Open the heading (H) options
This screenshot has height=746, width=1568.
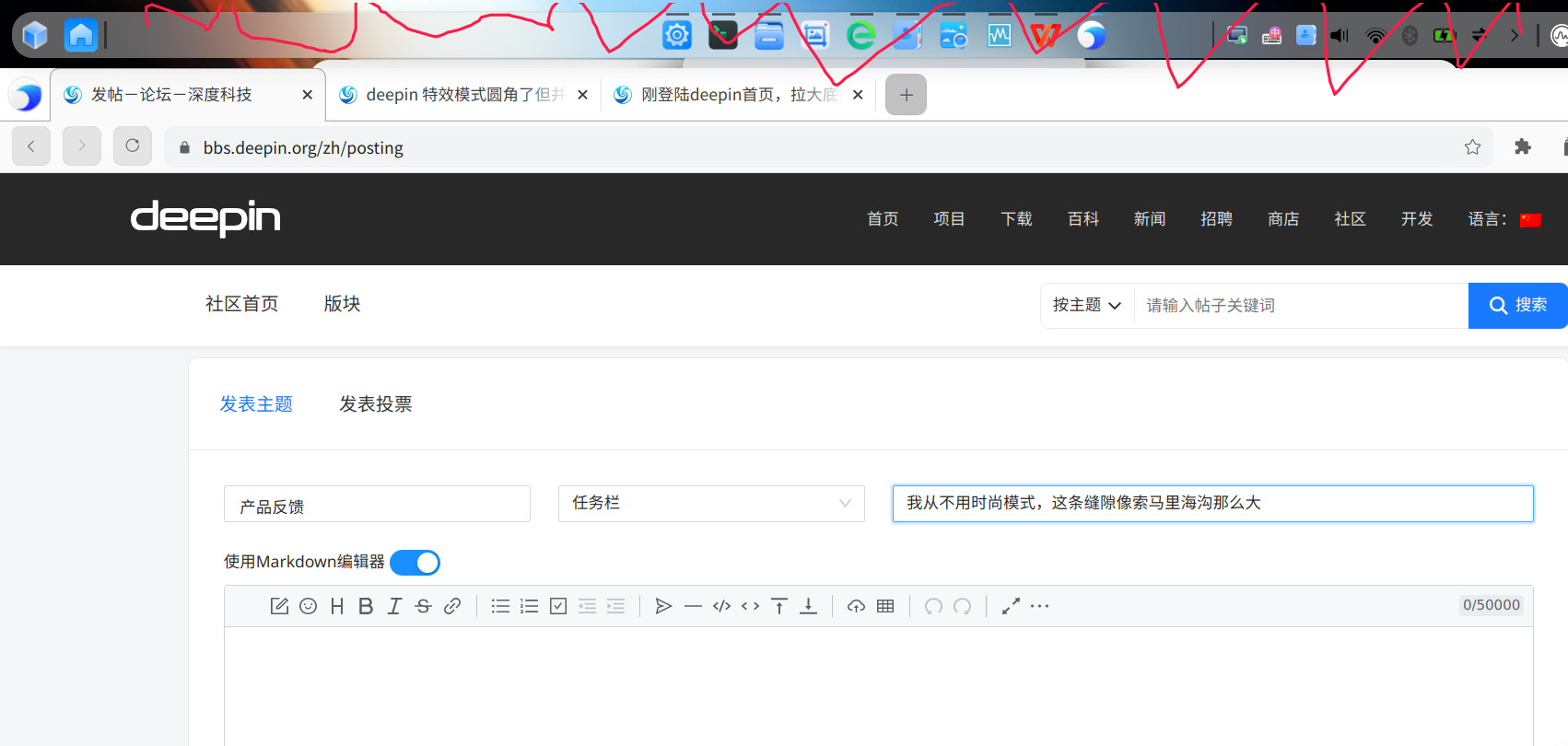click(337, 606)
